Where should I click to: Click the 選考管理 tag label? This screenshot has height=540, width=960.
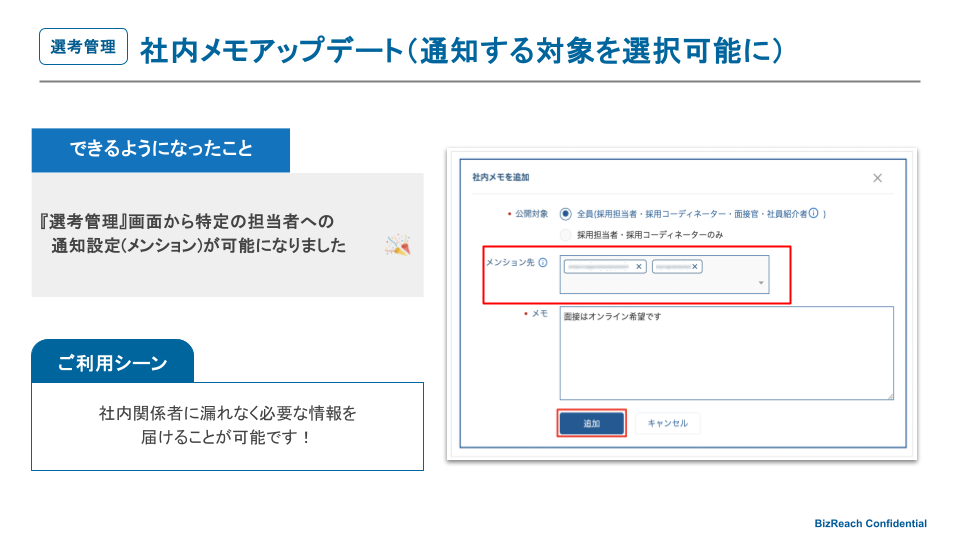[83, 47]
